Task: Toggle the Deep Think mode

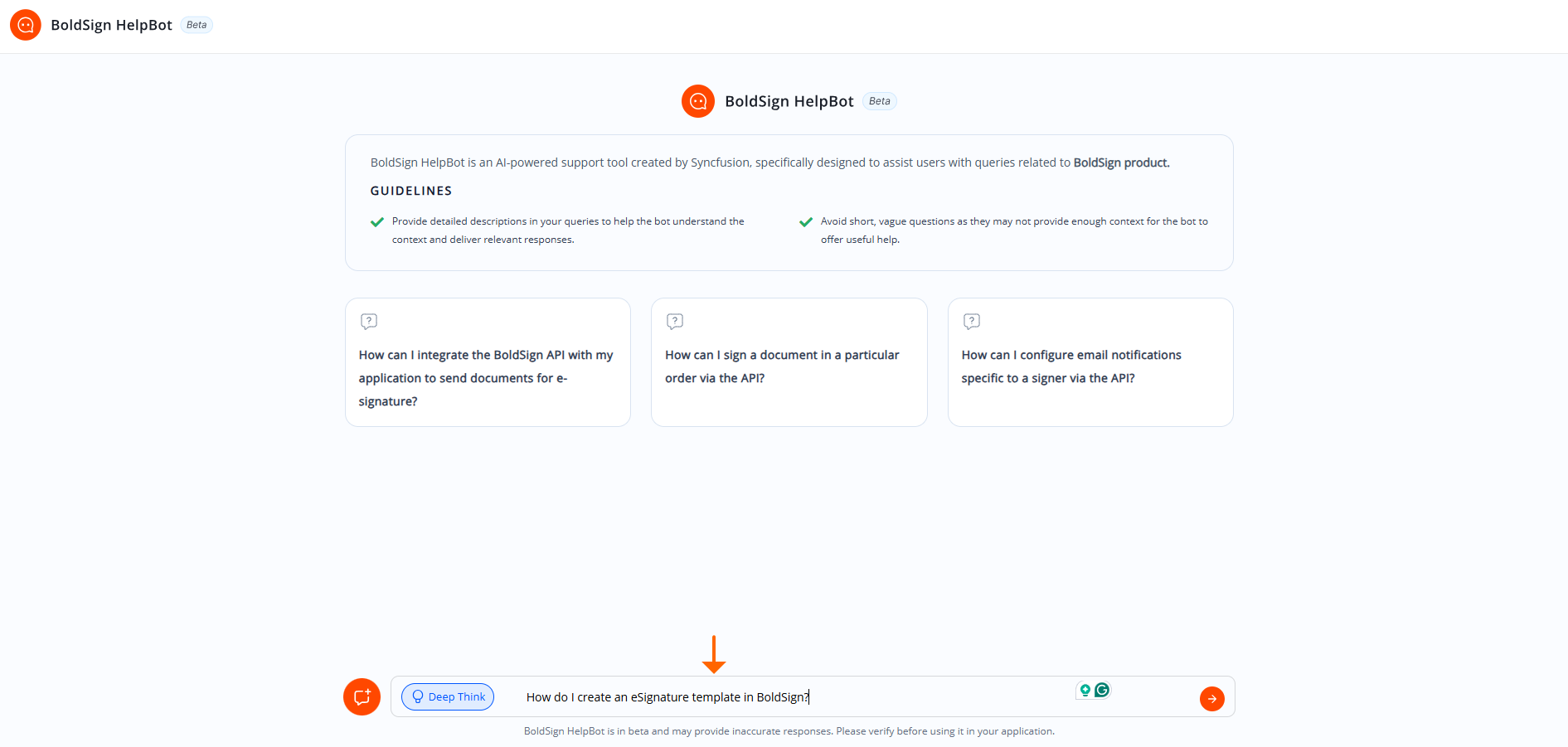Action: click(x=448, y=696)
